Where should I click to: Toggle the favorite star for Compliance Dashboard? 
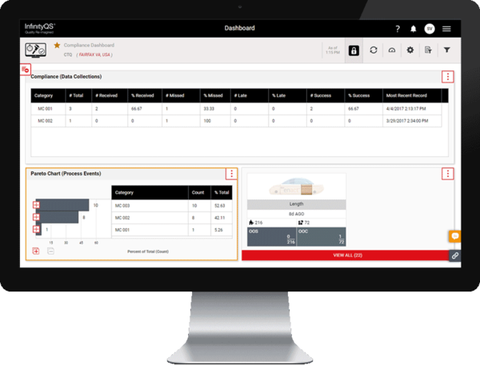pyautogui.click(x=57, y=45)
